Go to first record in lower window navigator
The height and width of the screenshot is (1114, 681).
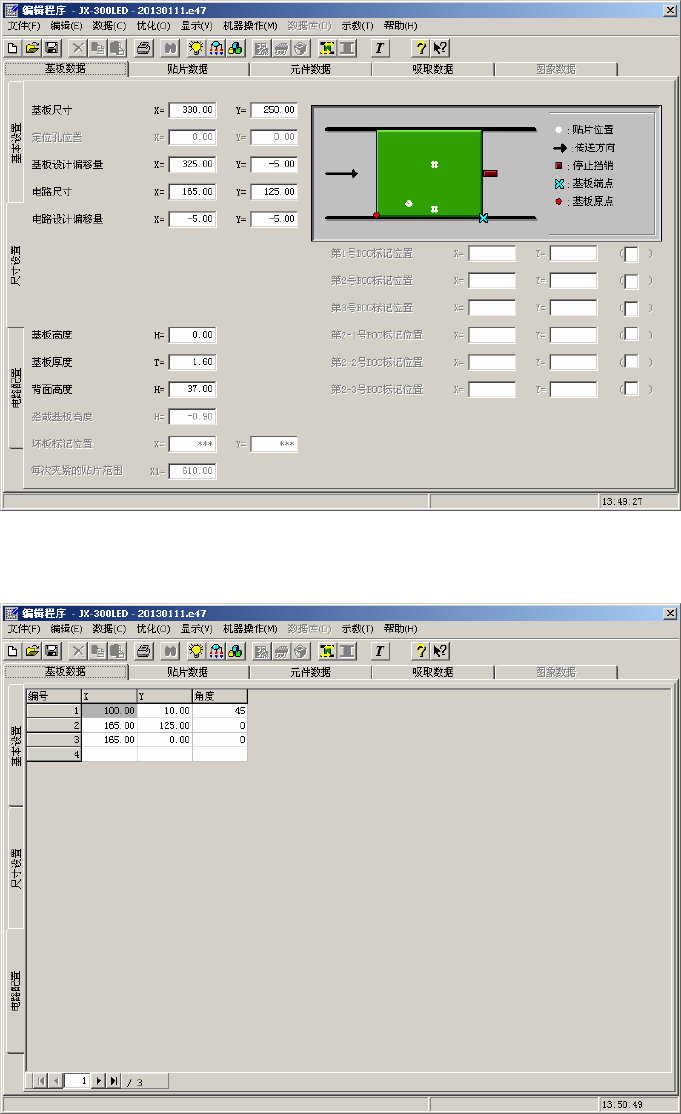[x=40, y=1081]
